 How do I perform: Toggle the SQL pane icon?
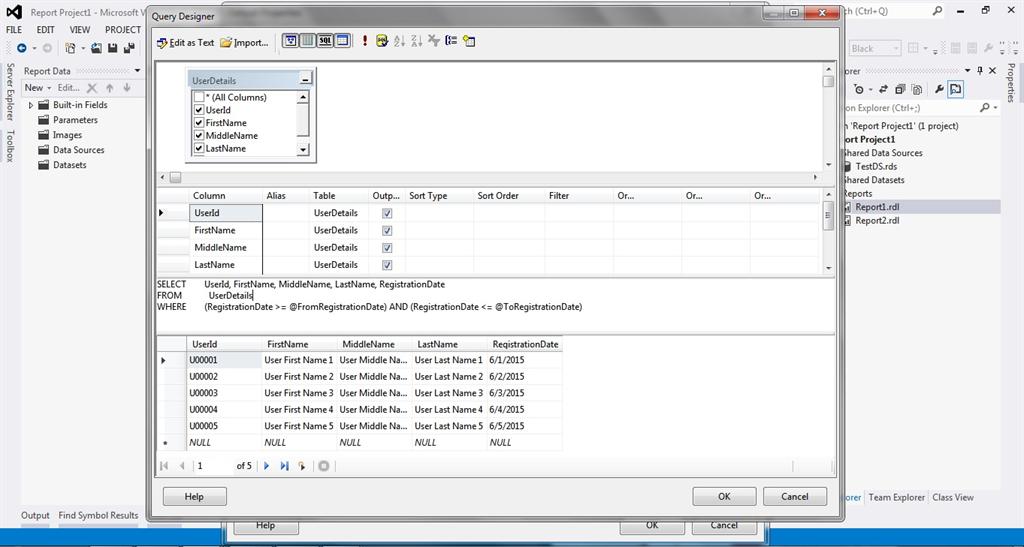click(x=325, y=41)
